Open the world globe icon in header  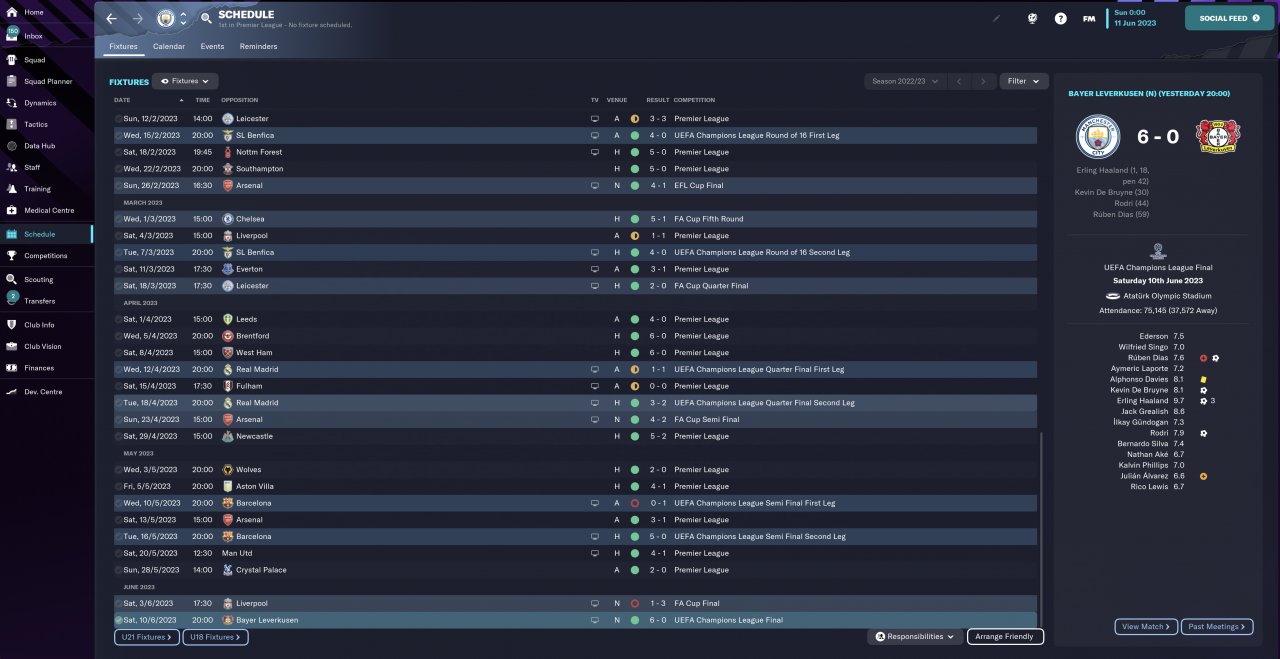pos(1032,18)
